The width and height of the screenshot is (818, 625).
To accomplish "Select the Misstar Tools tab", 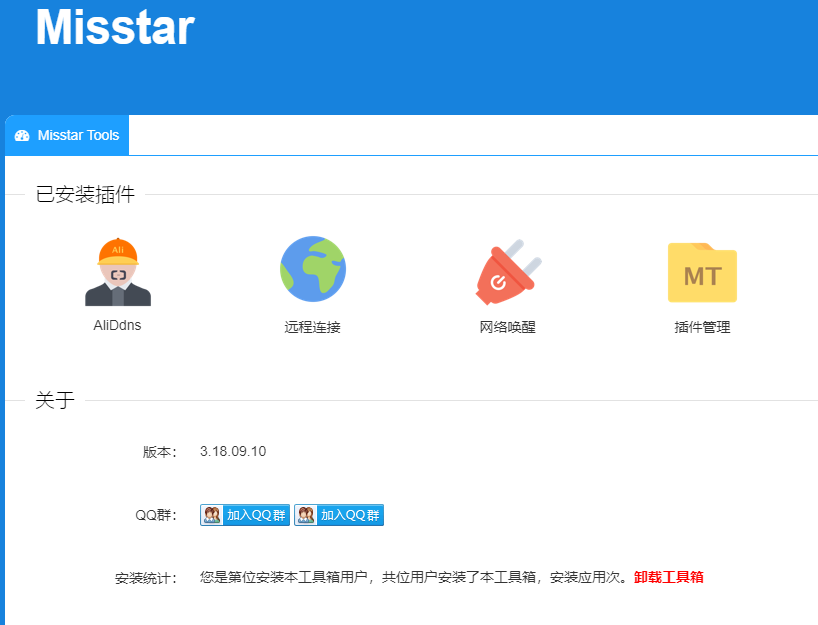I will tap(67, 135).
